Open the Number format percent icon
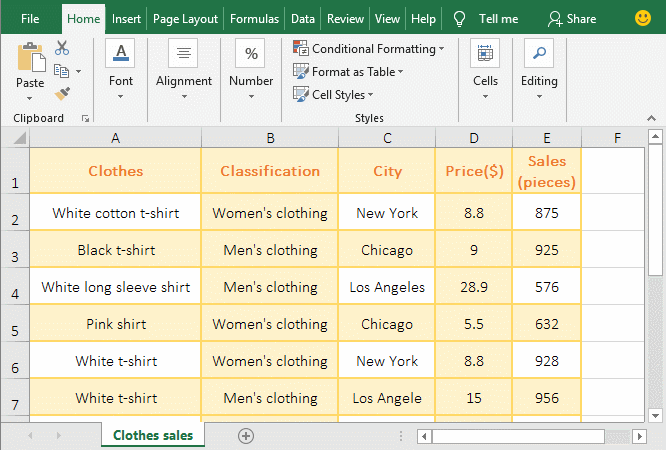666x450 pixels. [x=251, y=54]
